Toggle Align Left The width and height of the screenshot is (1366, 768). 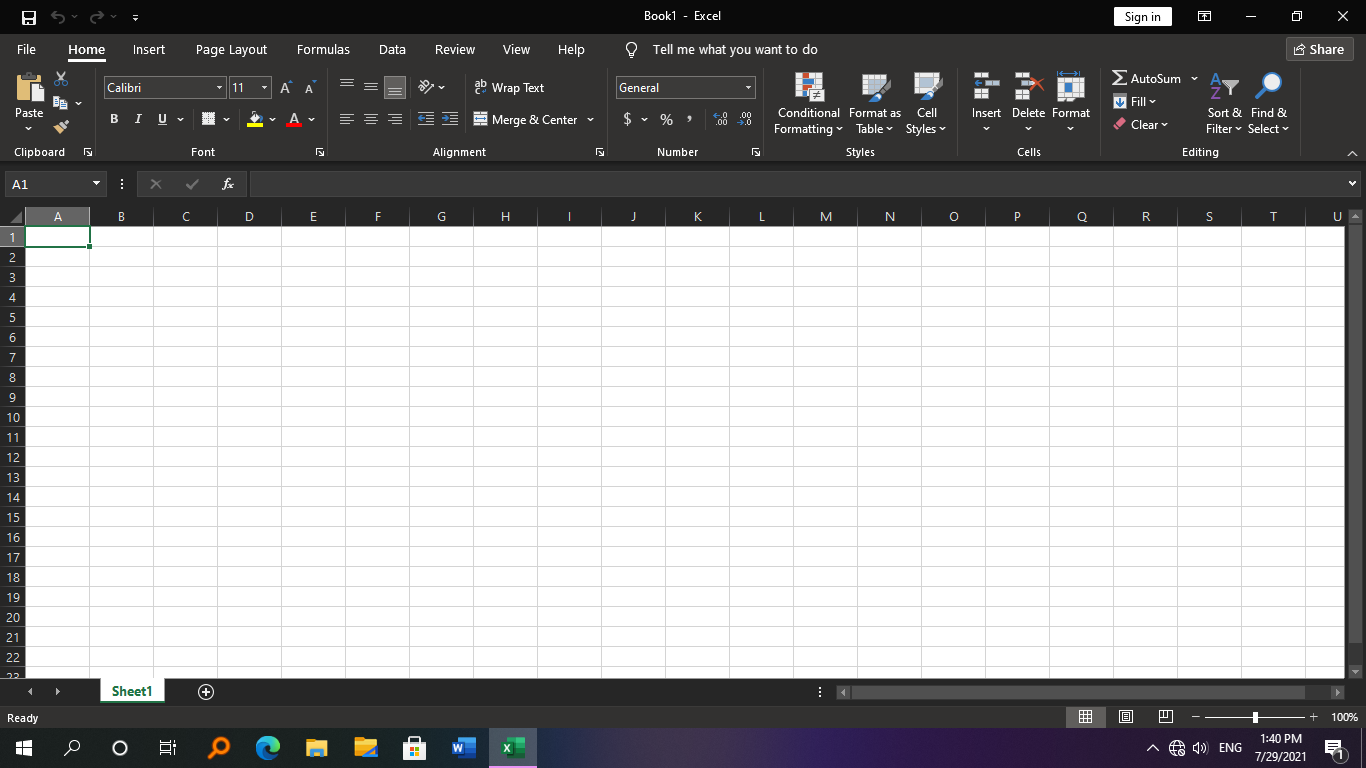[347, 119]
